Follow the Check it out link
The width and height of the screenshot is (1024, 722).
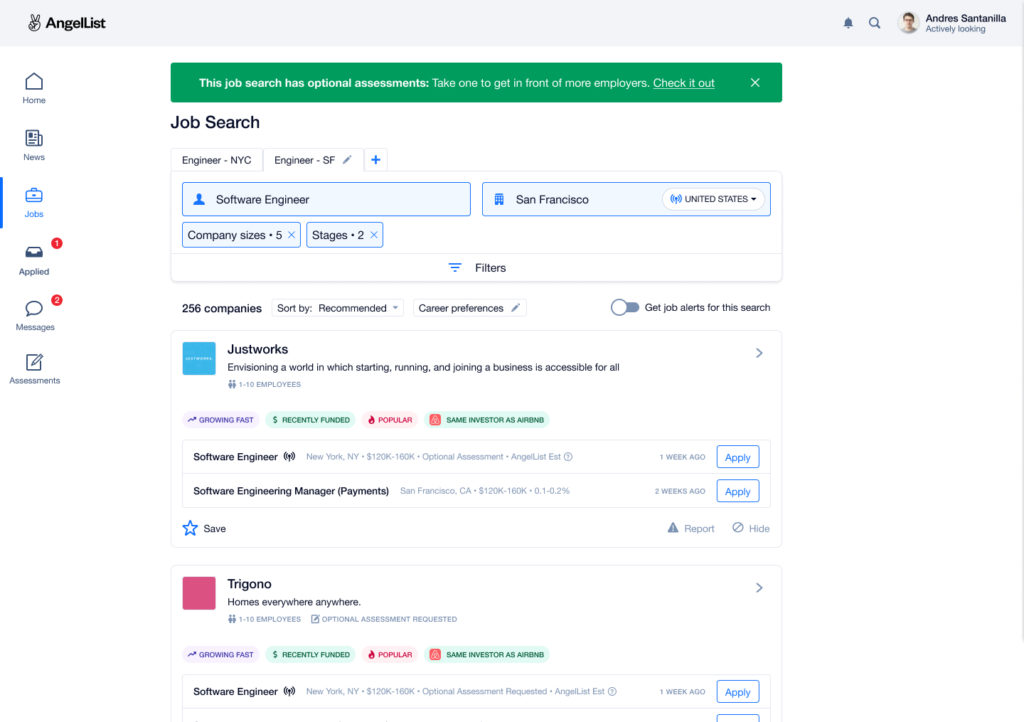click(684, 83)
